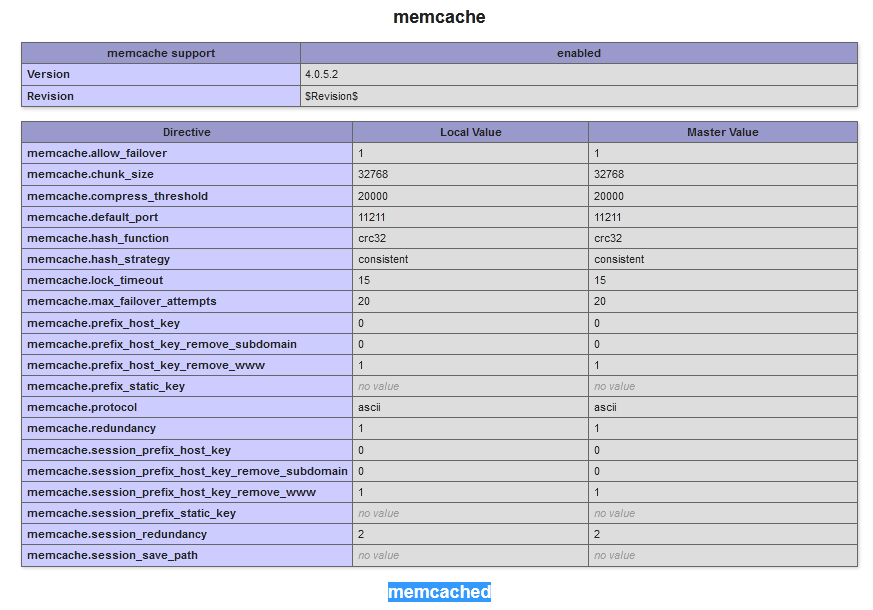This screenshot has width=873, height=610.
Task: Select the 'memcache support' header cell
Action: (x=161, y=53)
